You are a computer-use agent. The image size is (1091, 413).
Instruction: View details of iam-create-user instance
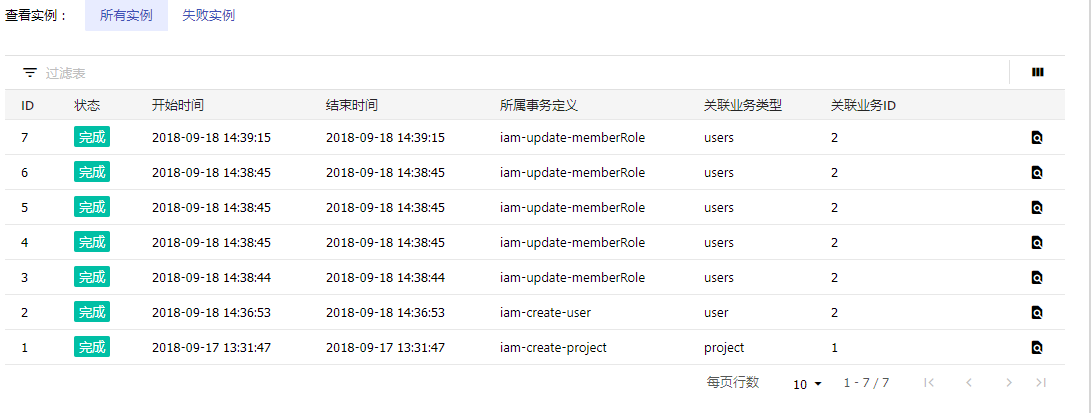[1037, 312]
